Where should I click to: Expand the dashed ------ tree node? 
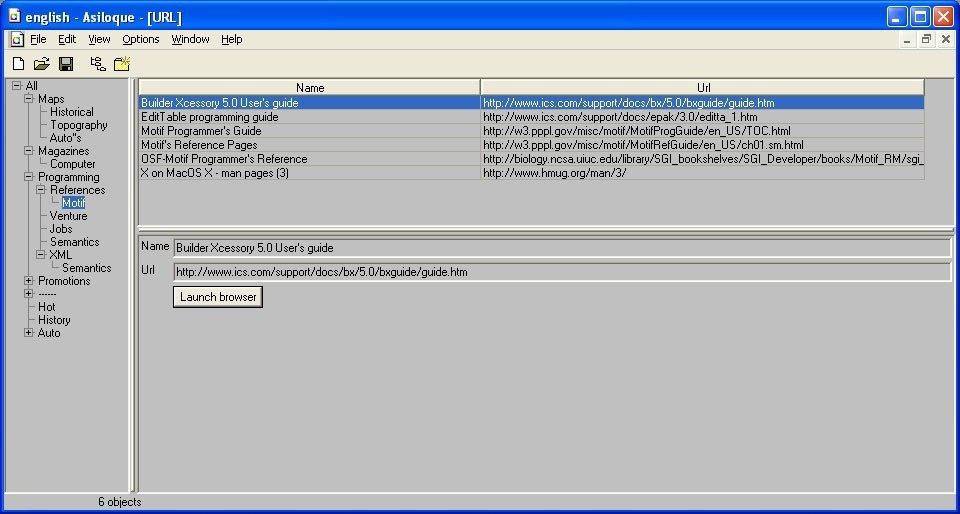coord(29,294)
